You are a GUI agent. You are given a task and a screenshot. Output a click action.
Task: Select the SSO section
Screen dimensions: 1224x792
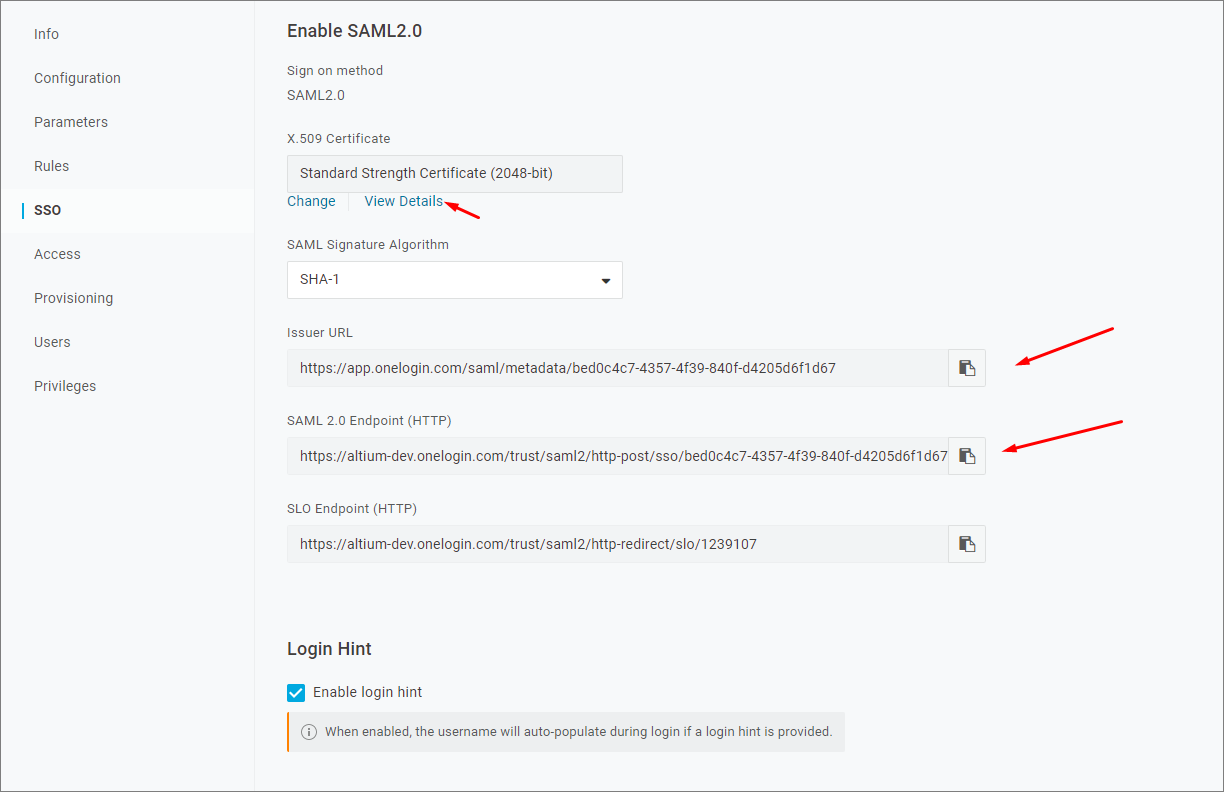click(x=47, y=210)
